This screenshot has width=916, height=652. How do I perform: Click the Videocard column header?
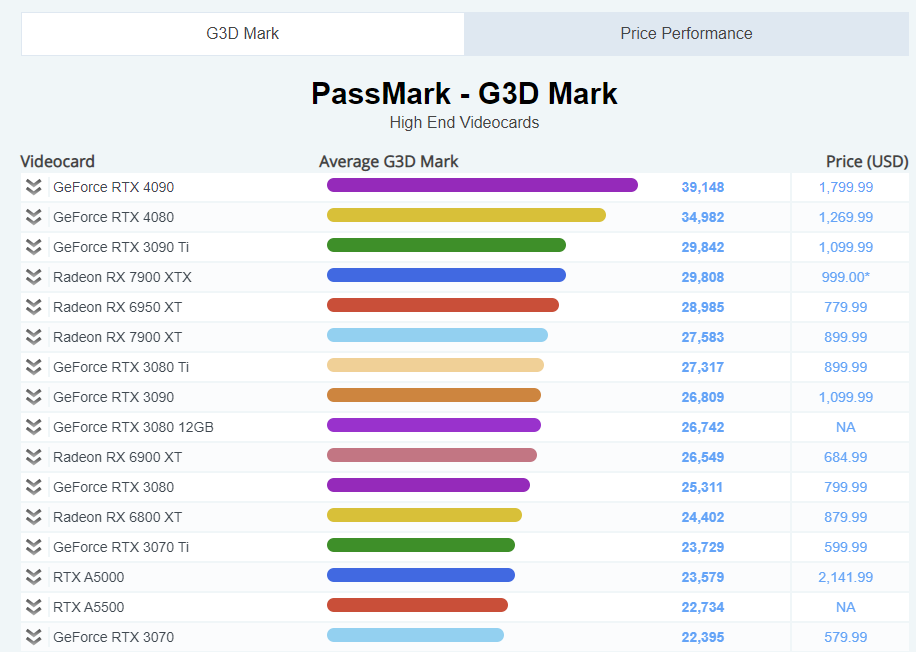(57, 161)
